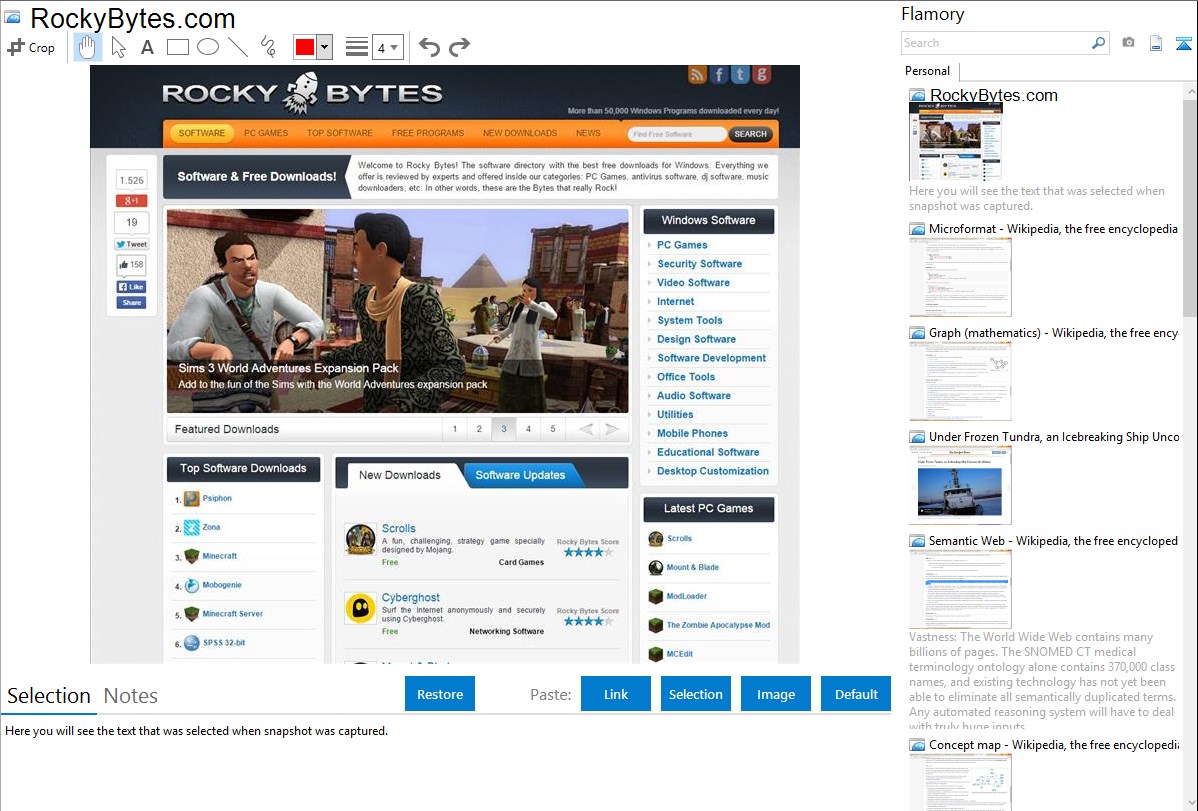The width and height of the screenshot is (1198, 811).
Task: Click the RSS feed icon on webpage
Action: [697, 74]
